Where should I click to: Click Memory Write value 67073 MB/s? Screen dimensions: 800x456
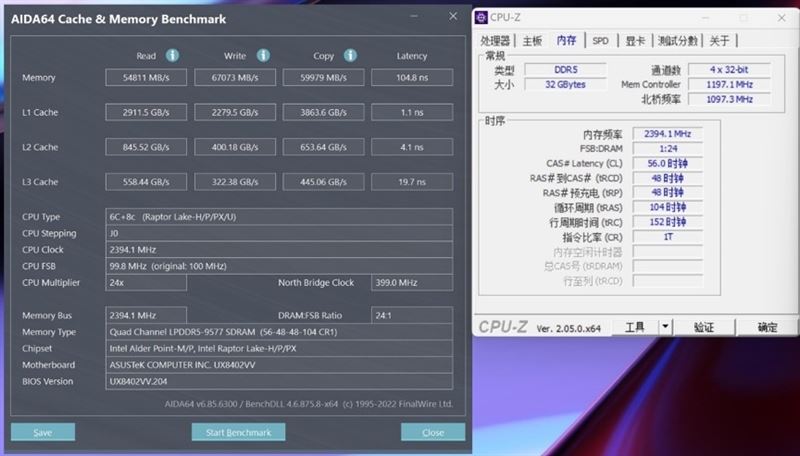tap(235, 78)
